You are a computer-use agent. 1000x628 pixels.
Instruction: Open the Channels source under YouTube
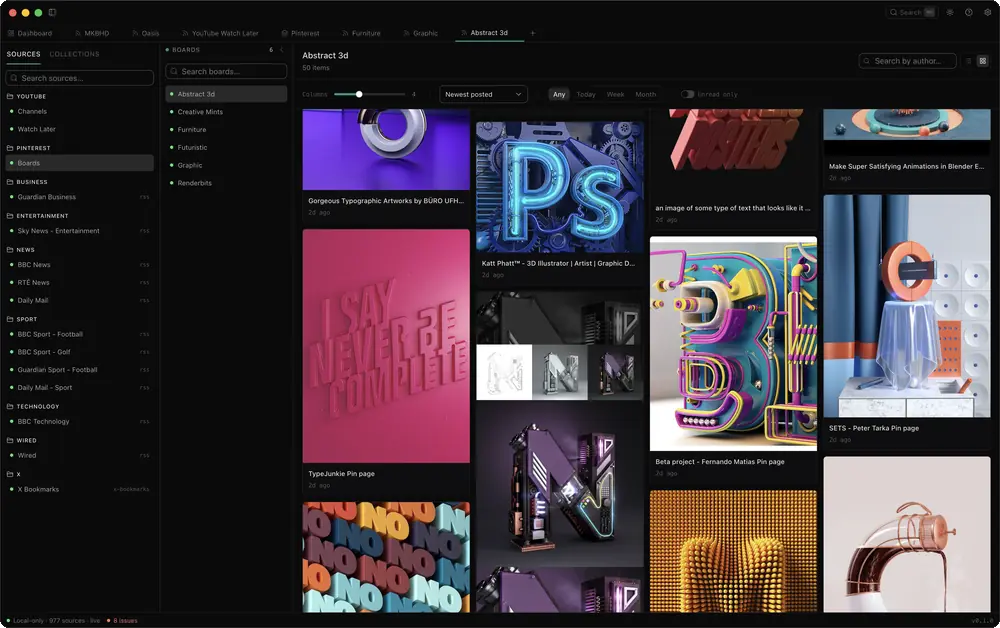pyautogui.click(x=80, y=112)
